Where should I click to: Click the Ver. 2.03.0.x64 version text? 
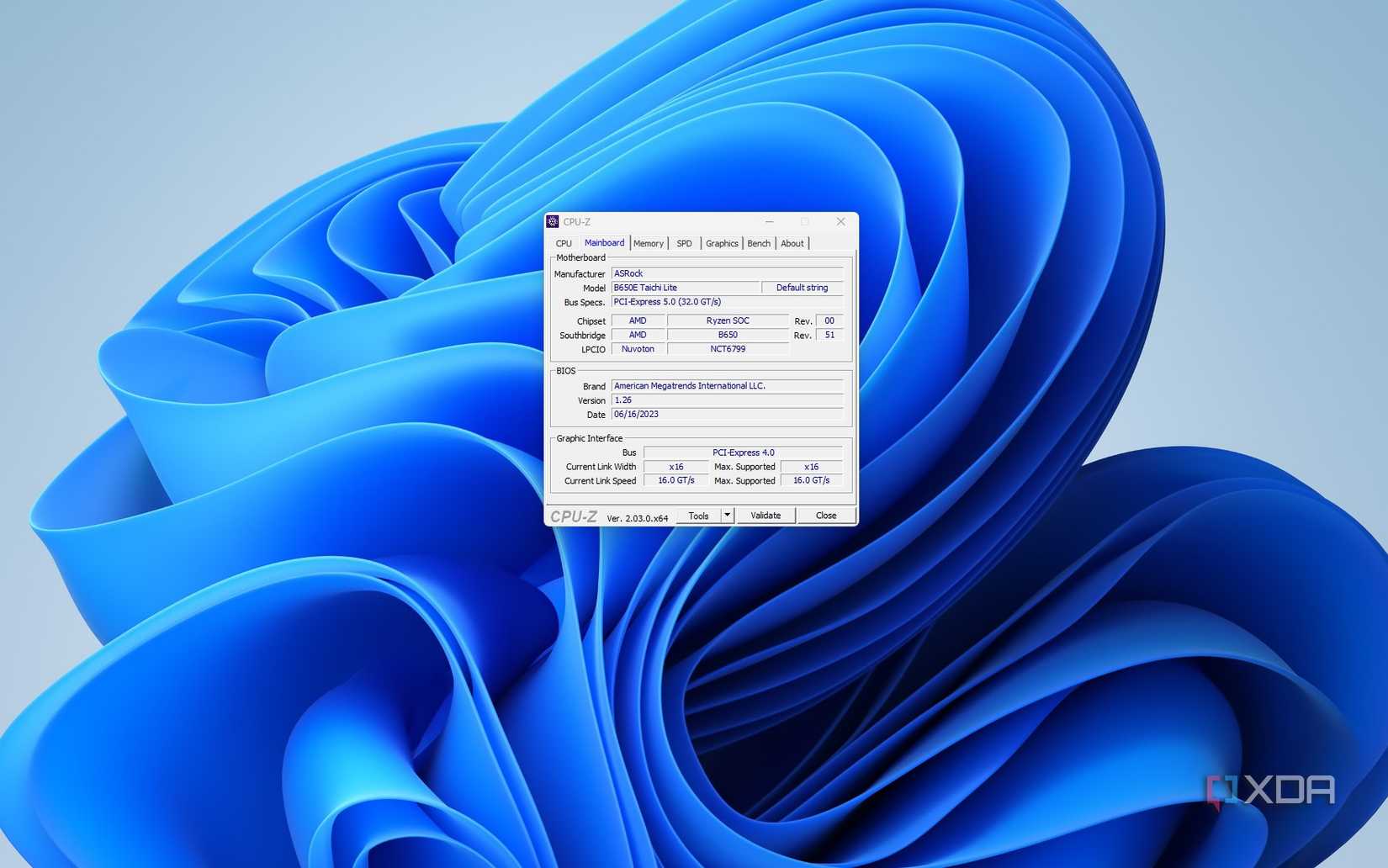point(637,518)
